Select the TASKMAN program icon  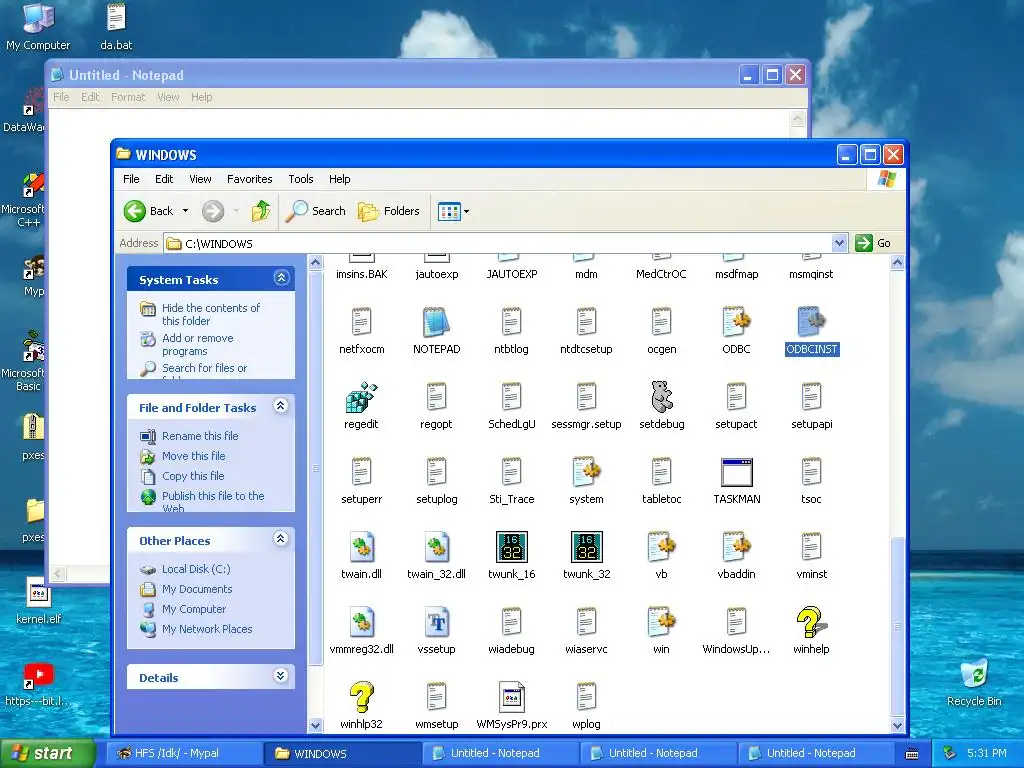(737, 472)
